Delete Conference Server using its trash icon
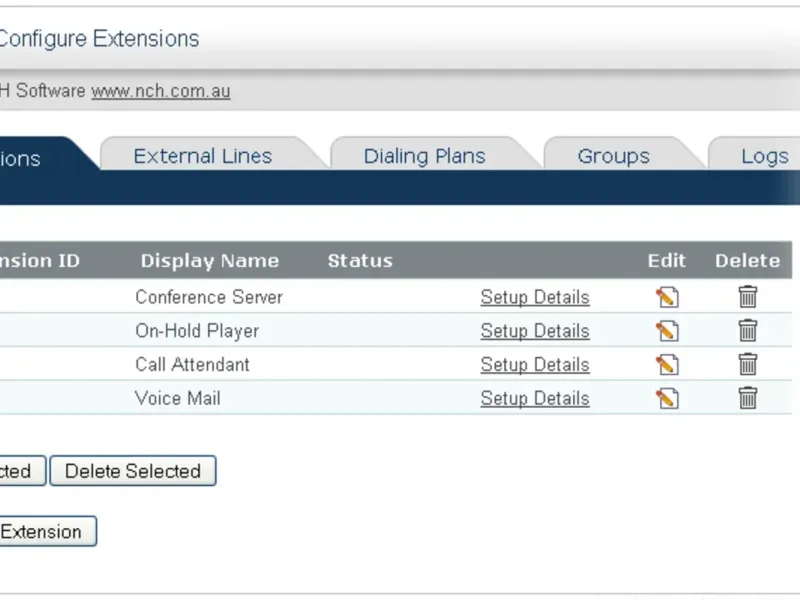 click(x=747, y=297)
